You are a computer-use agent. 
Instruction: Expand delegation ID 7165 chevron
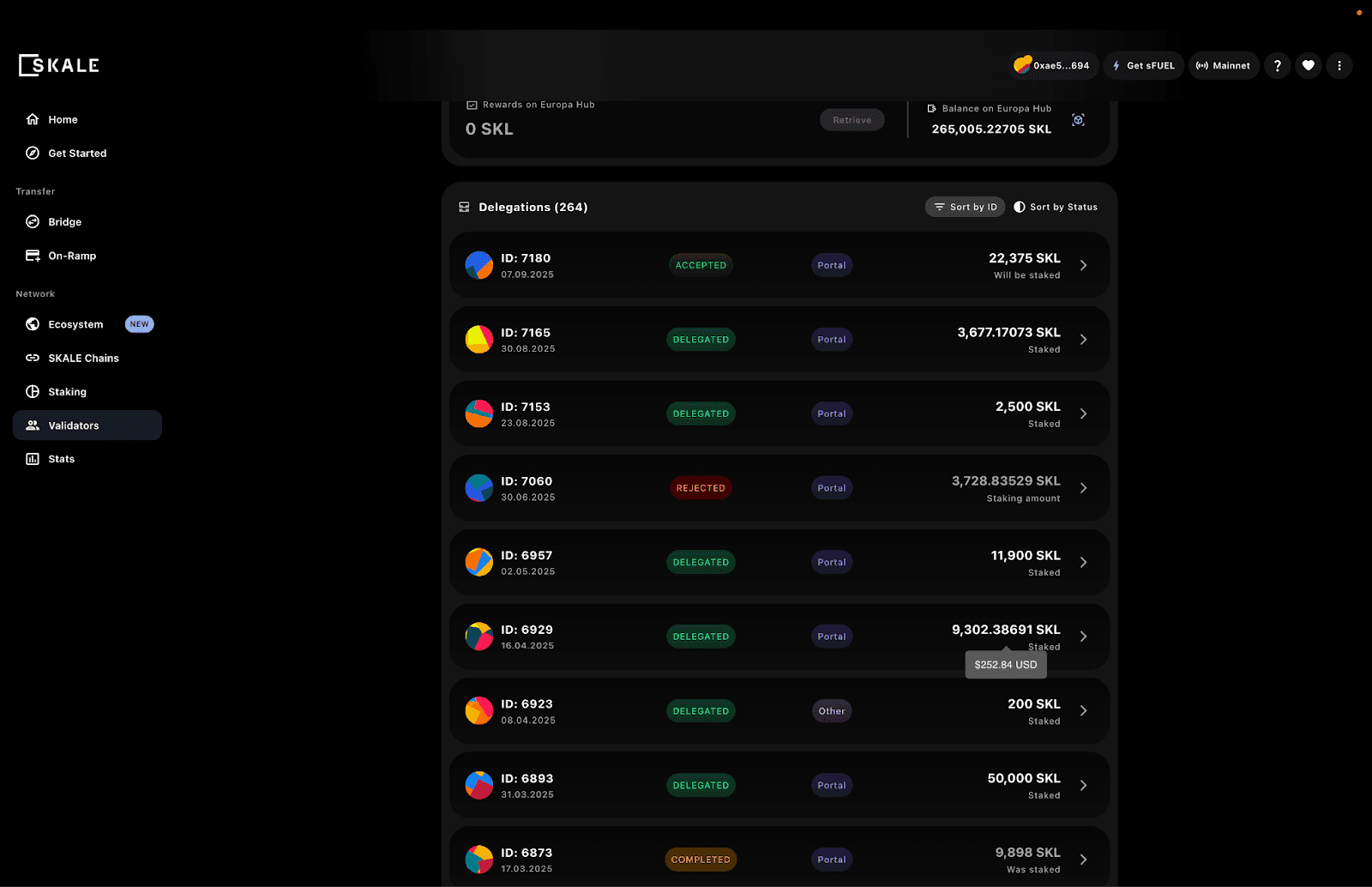pyautogui.click(x=1083, y=340)
